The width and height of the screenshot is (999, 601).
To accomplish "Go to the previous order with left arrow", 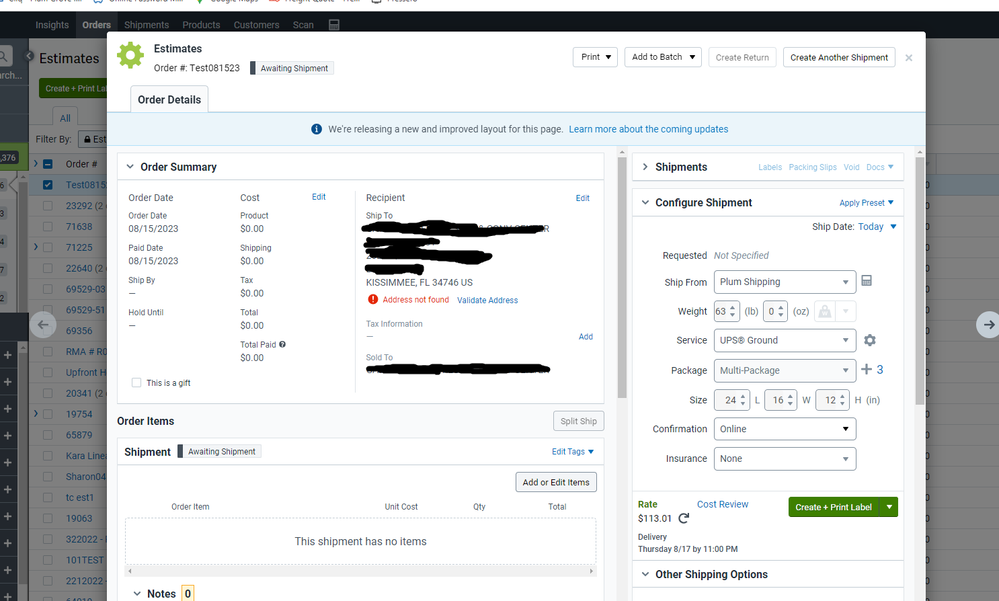I will [43, 324].
